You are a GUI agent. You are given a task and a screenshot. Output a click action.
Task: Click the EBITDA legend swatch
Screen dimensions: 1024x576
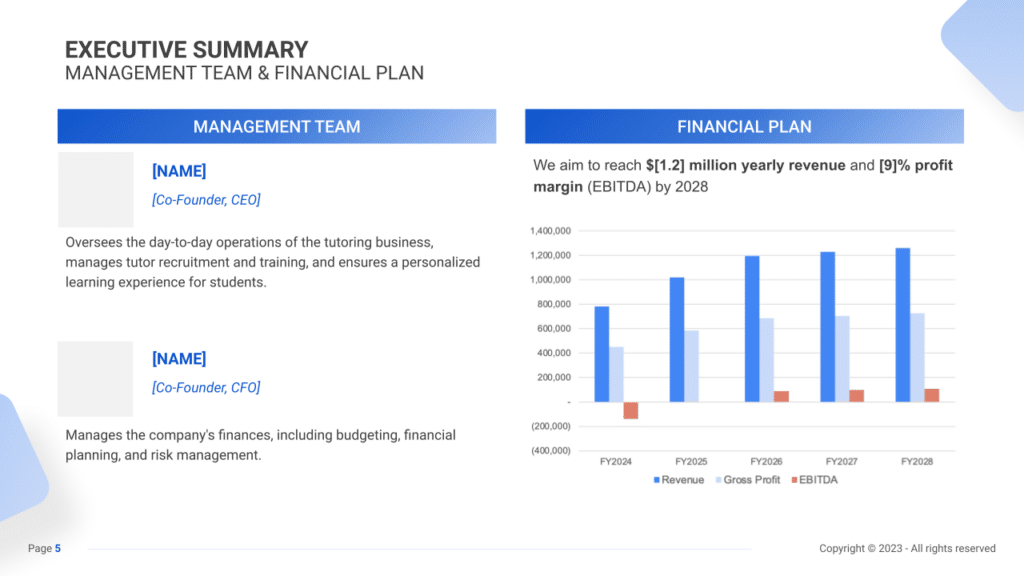794,480
